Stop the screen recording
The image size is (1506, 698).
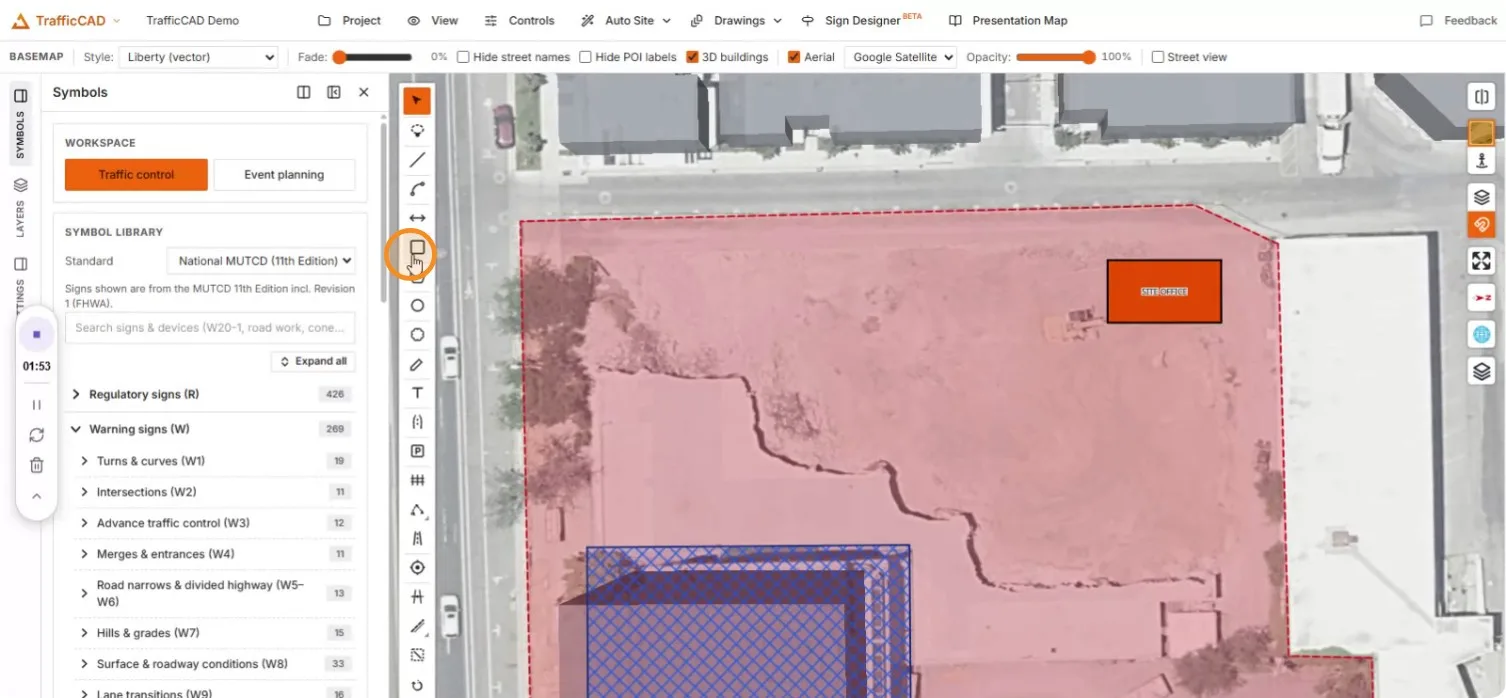pyautogui.click(x=36, y=334)
